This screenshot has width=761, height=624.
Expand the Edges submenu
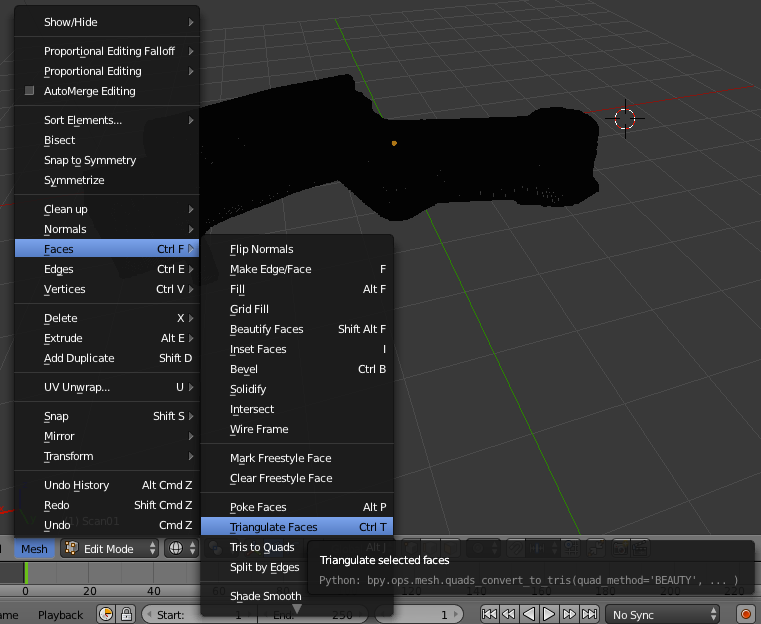pos(107,269)
